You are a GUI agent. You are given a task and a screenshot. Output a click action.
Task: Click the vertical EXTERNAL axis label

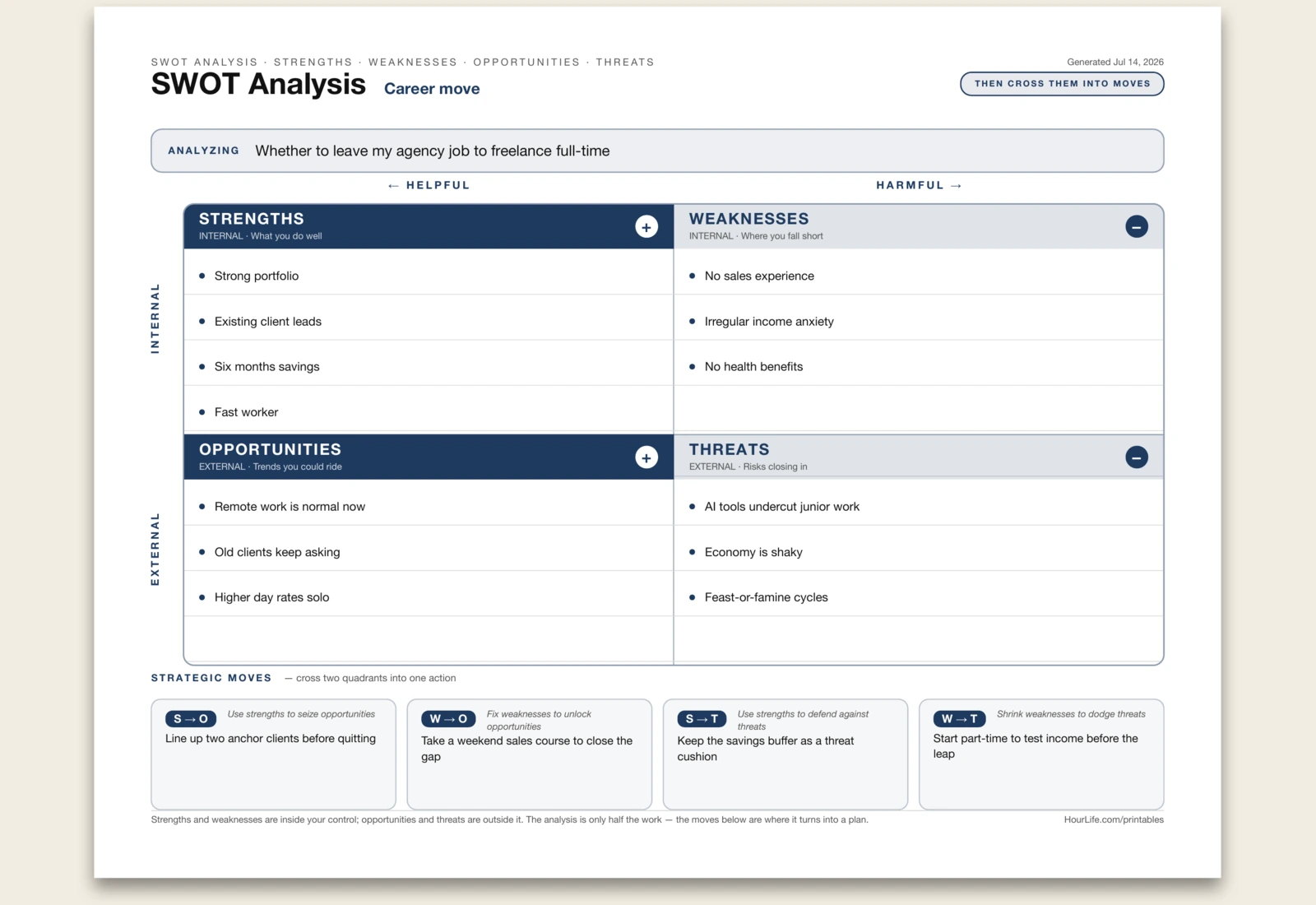155,550
